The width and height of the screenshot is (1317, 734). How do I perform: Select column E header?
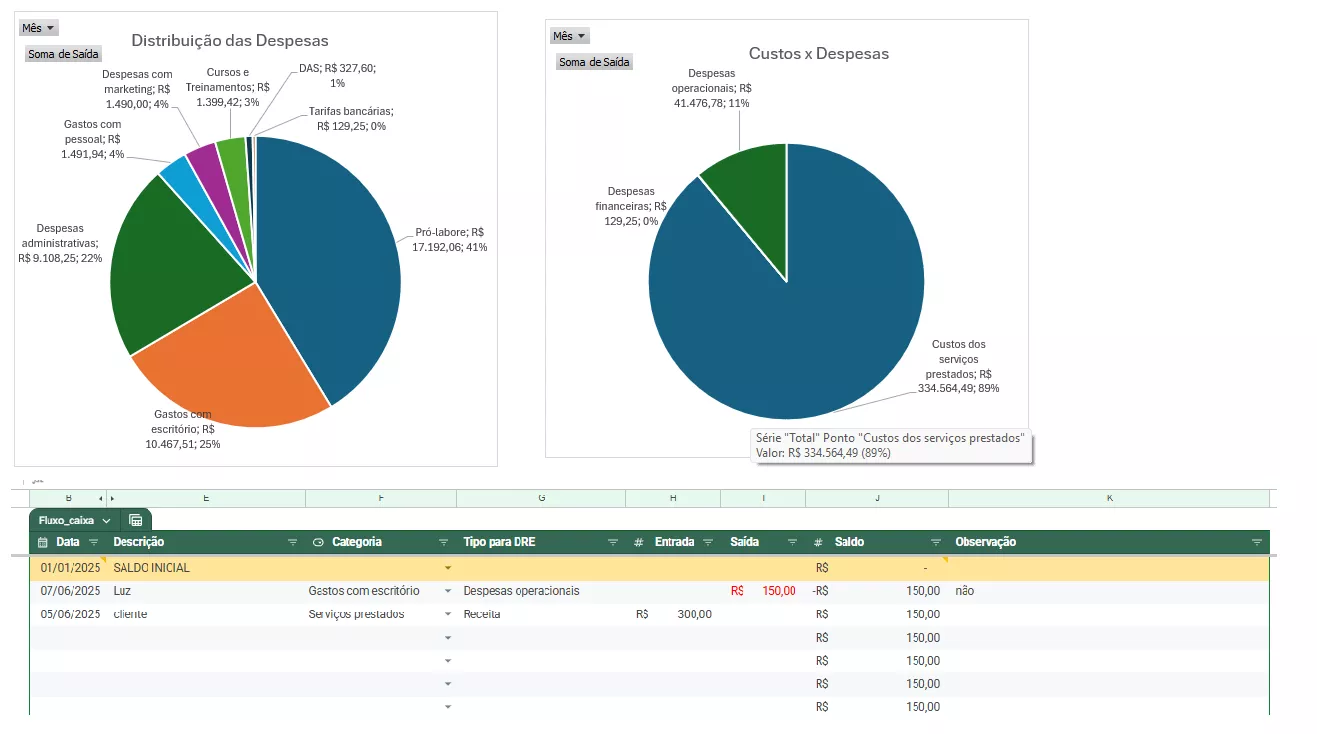click(x=206, y=498)
